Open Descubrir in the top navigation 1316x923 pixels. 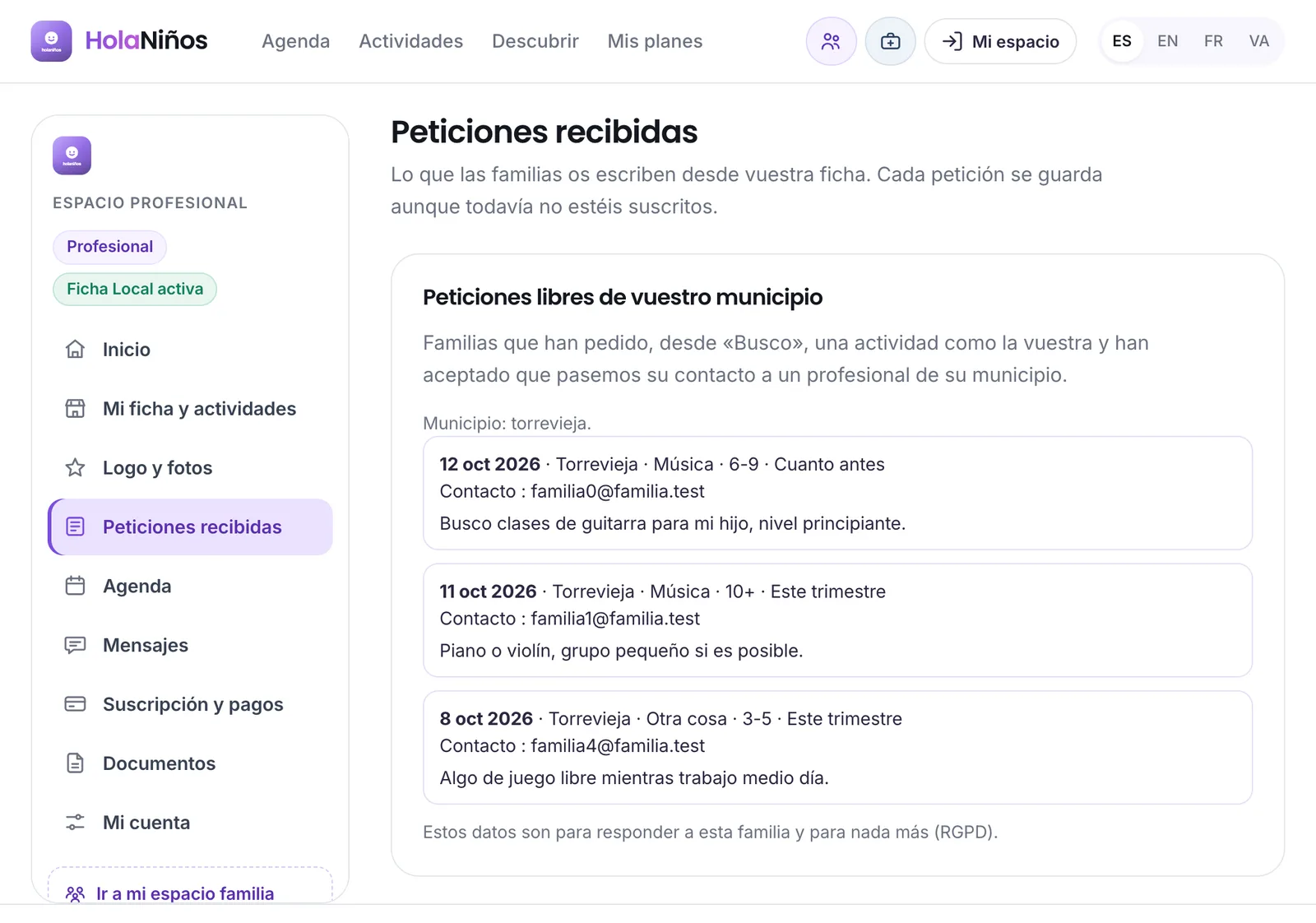[x=535, y=41]
